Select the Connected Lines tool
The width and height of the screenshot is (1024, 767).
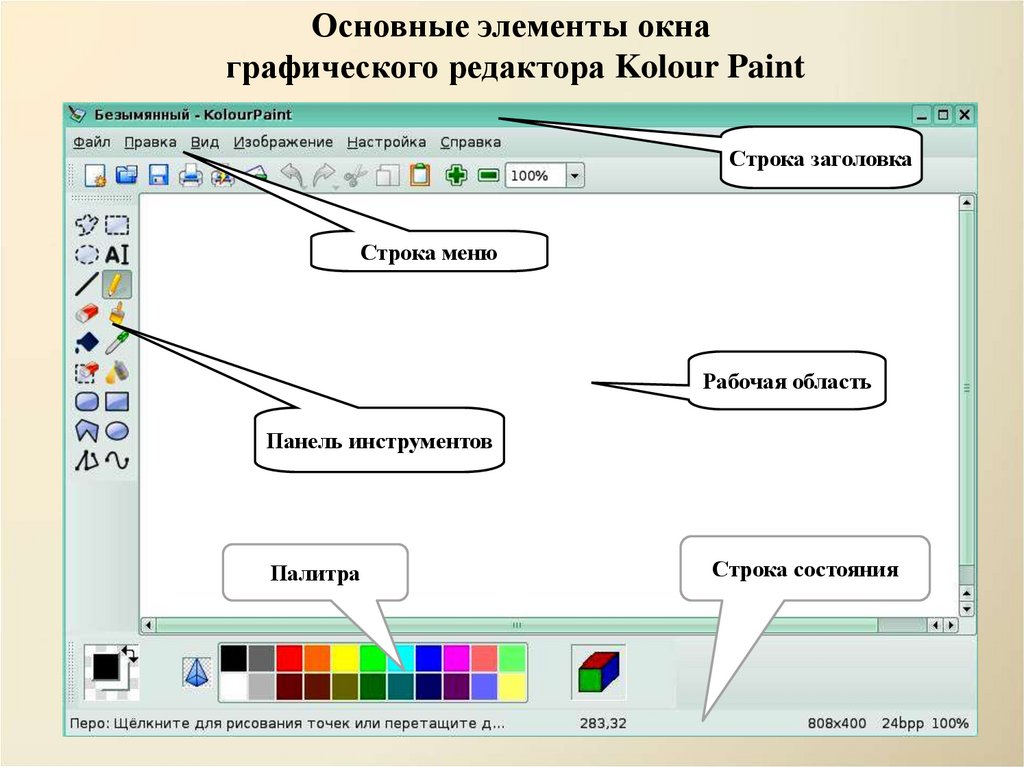(86, 461)
